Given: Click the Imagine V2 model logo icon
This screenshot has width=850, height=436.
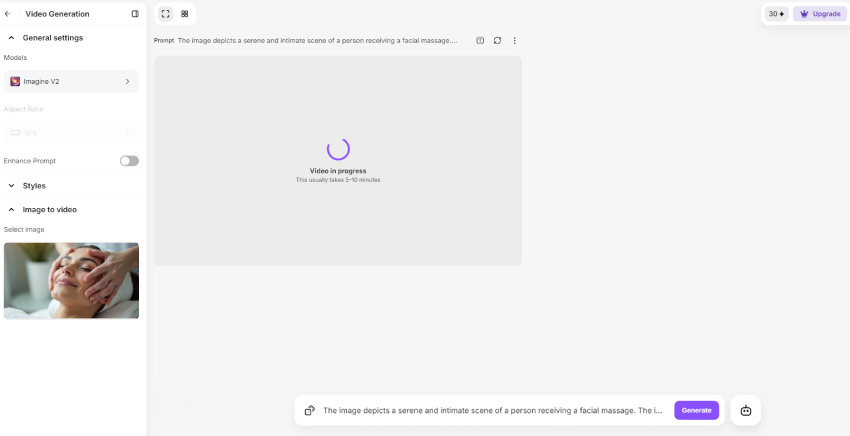Looking at the screenshot, I should click(15, 81).
